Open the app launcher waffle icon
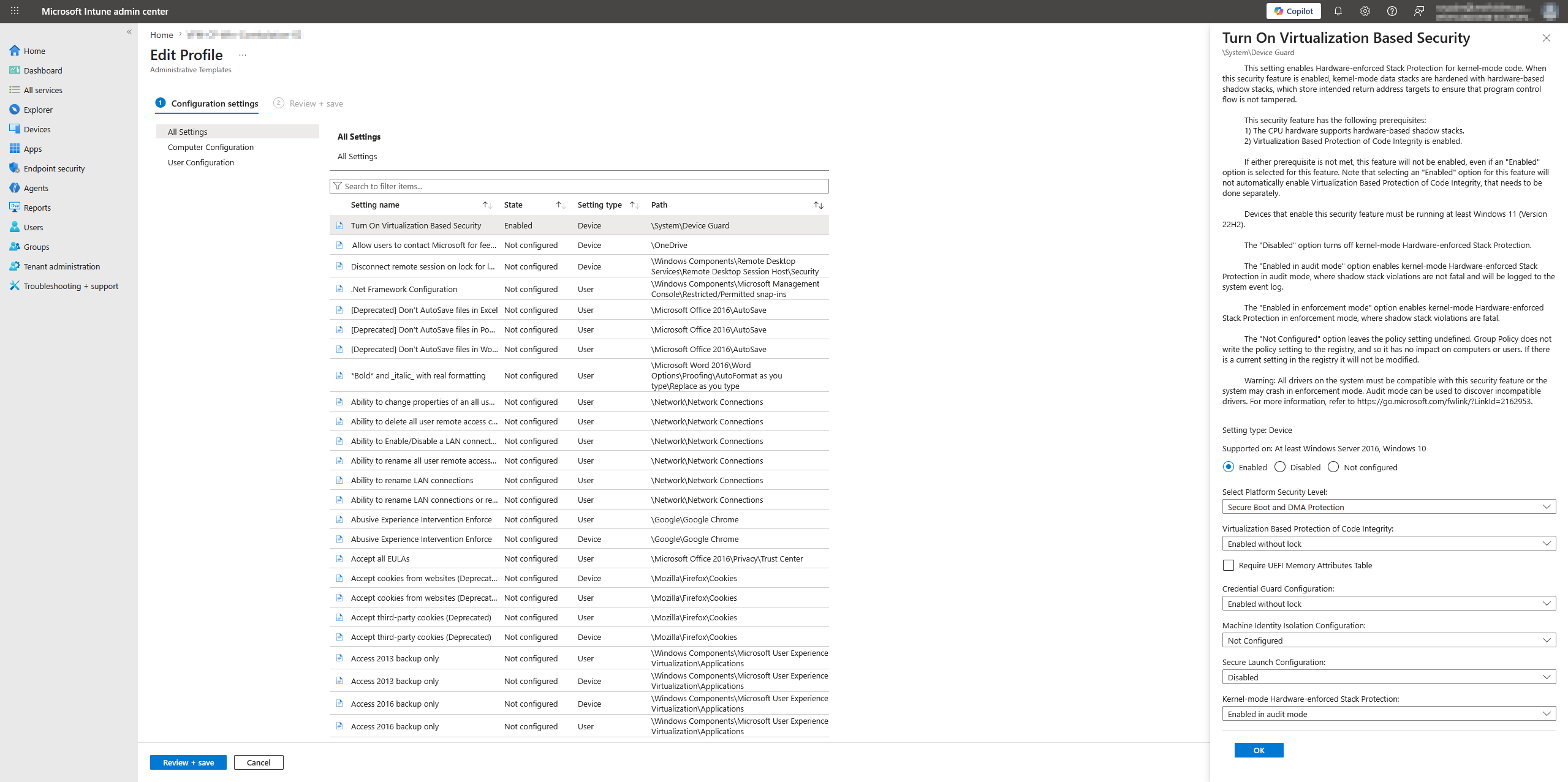Image resolution: width=1568 pixels, height=782 pixels. coord(15,11)
